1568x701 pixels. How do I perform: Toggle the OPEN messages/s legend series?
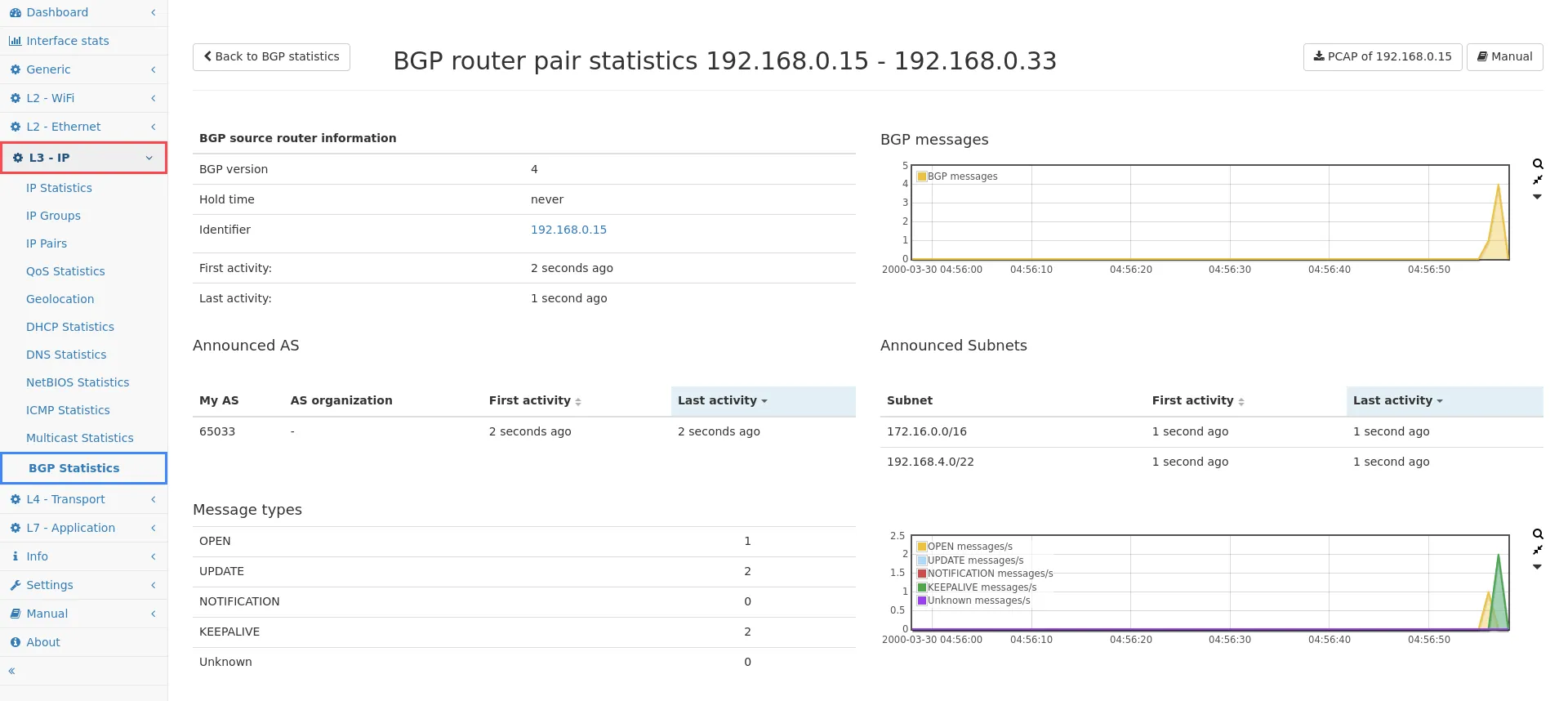tap(969, 547)
